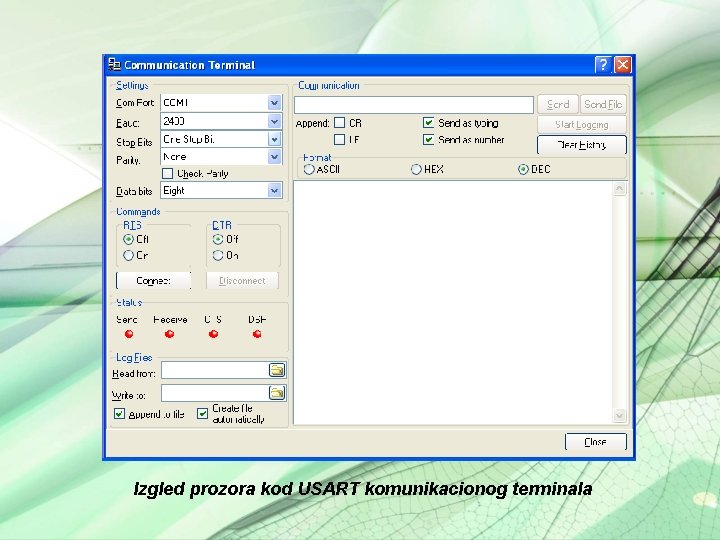Set RTS to On
Image resolution: width=720 pixels, height=540 pixels.
(x=129, y=255)
